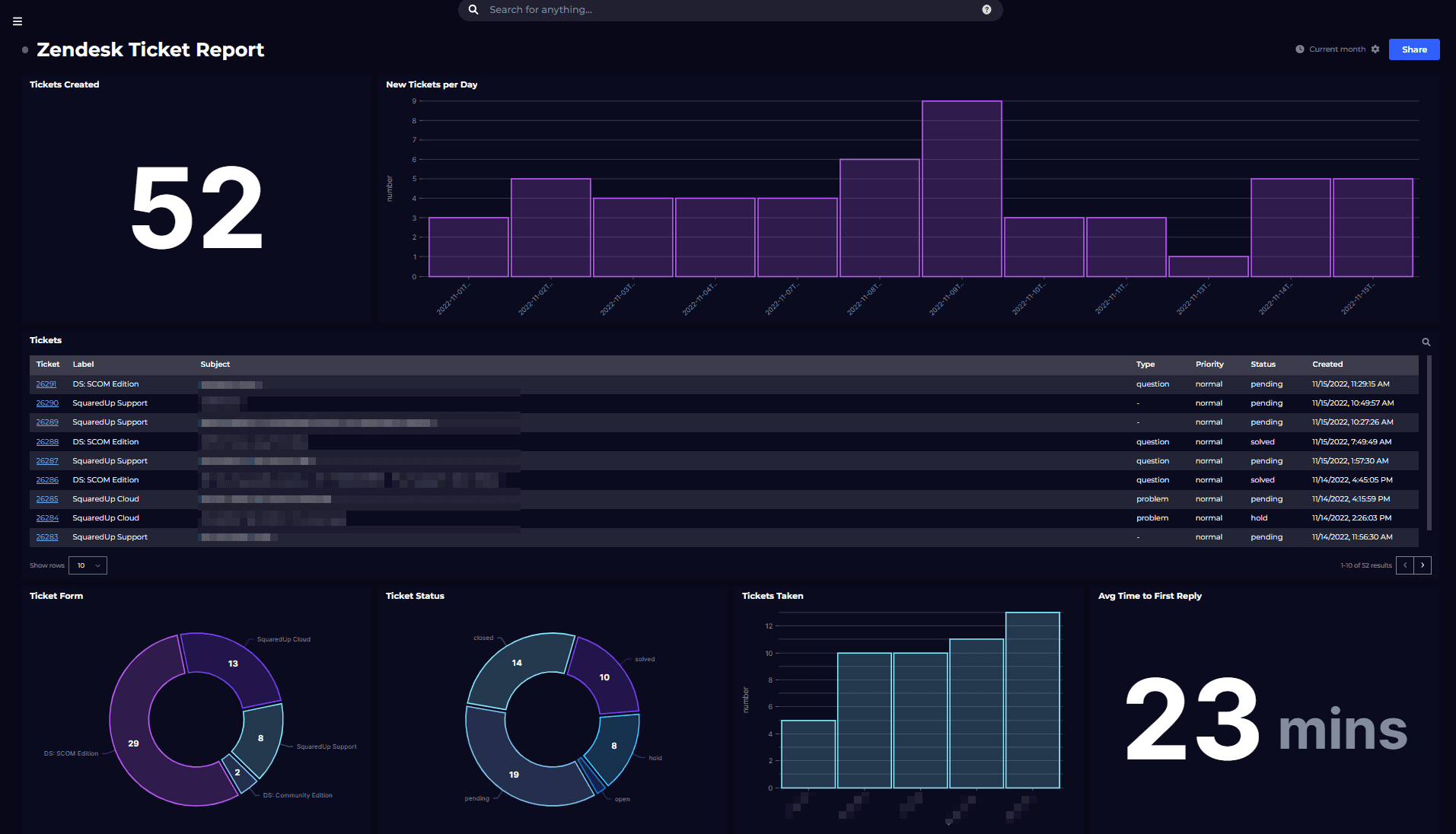Open the hamburger navigation menu
The height and width of the screenshot is (834, 1456).
18,21
